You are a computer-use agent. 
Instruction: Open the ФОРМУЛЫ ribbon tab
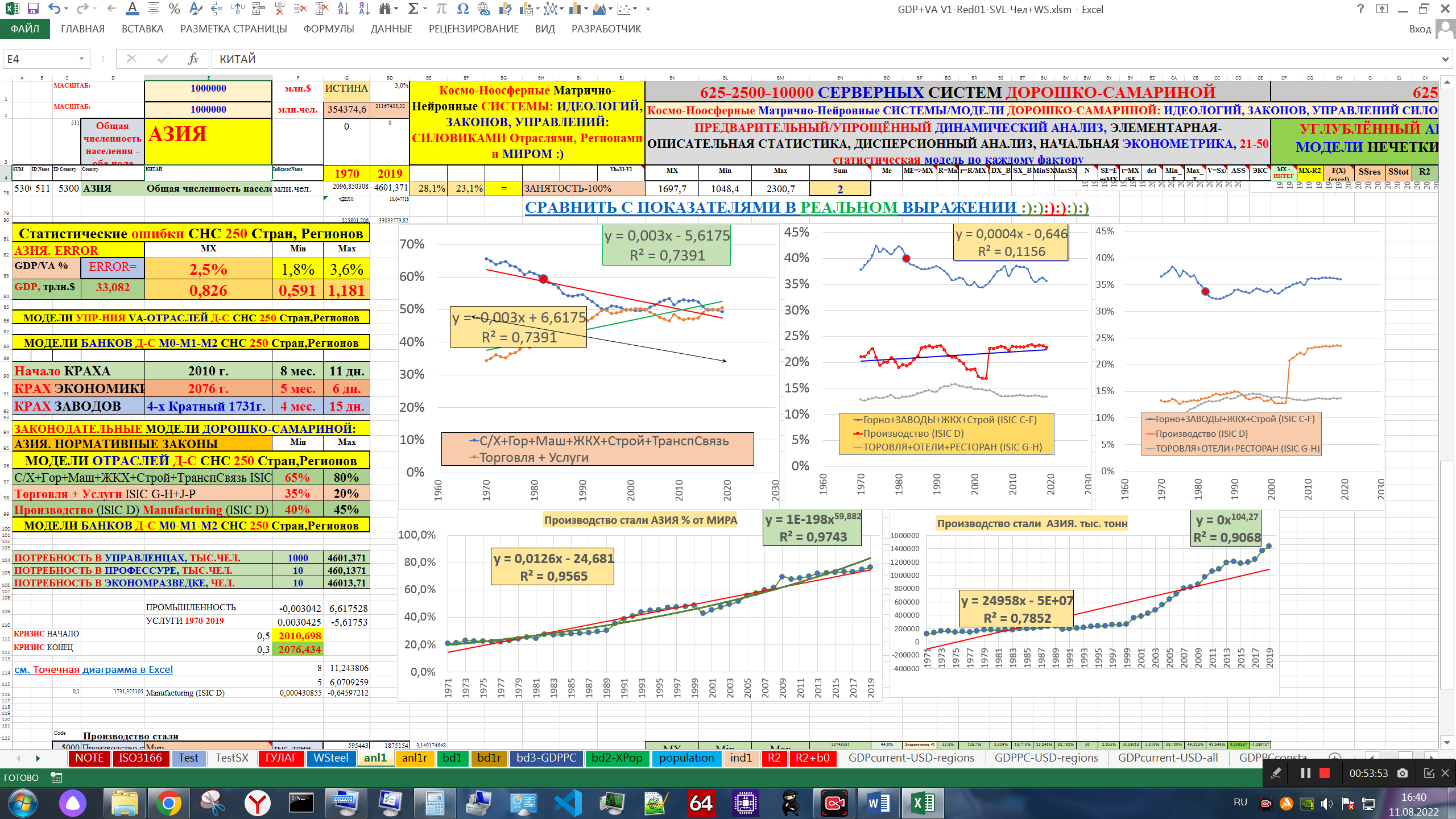pos(328,29)
